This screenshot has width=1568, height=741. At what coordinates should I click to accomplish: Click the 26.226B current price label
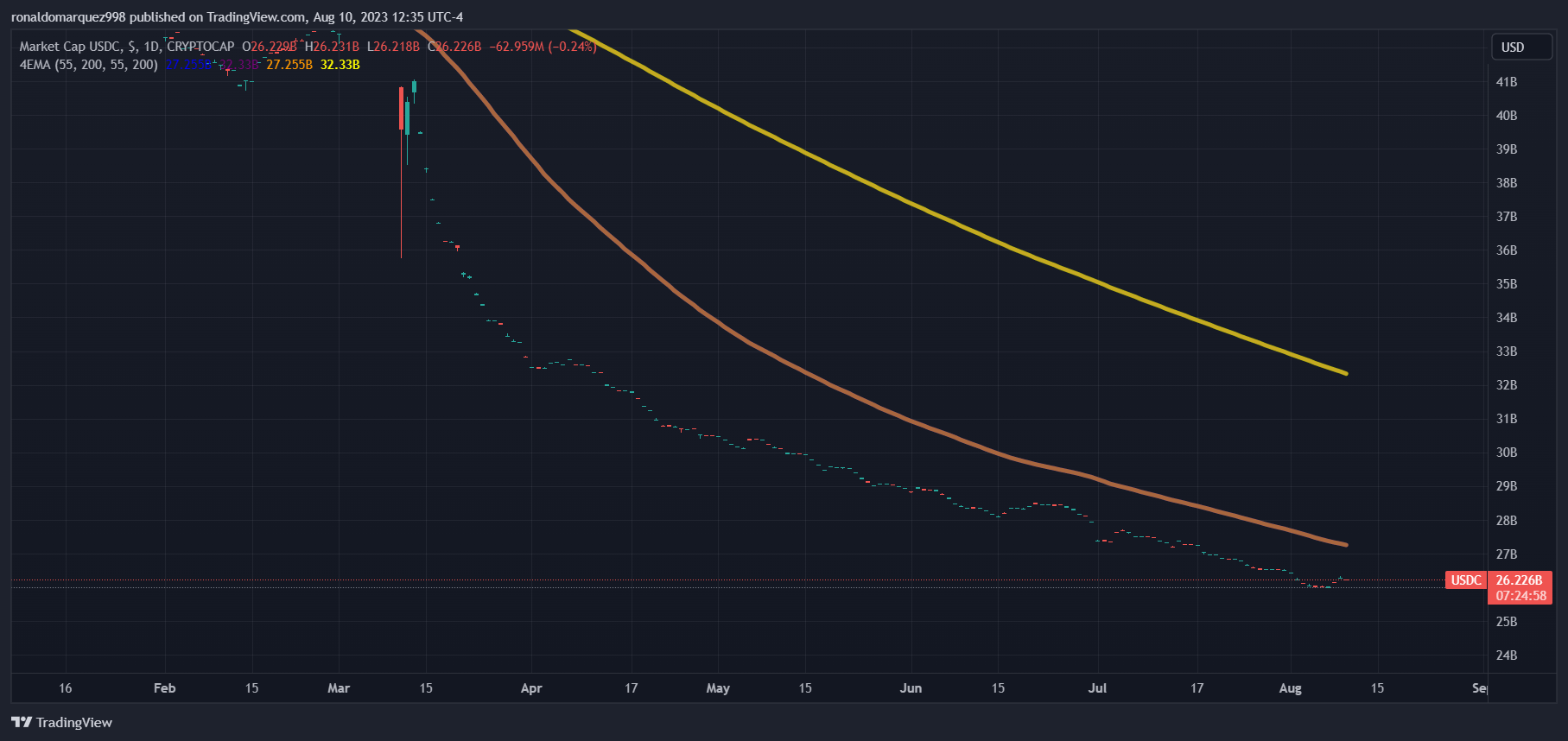point(1520,580)
